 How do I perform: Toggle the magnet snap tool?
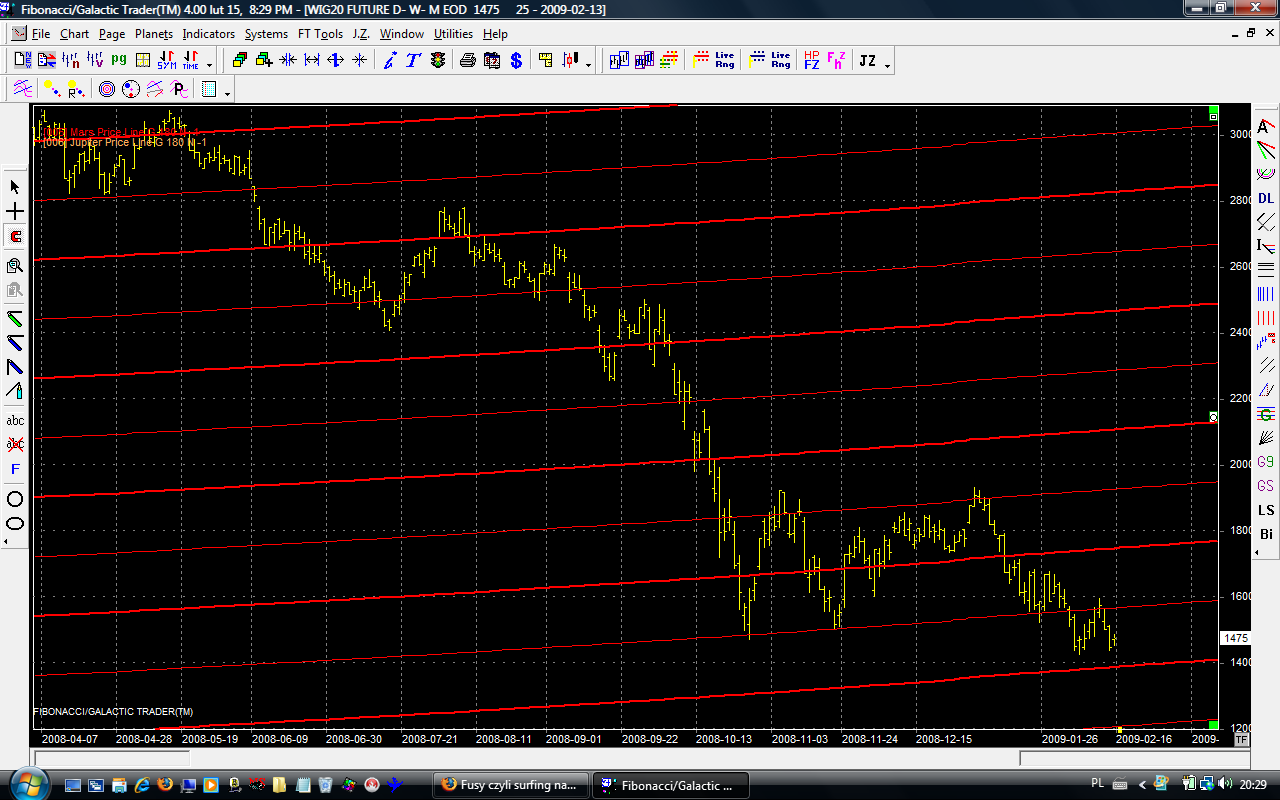15,237
